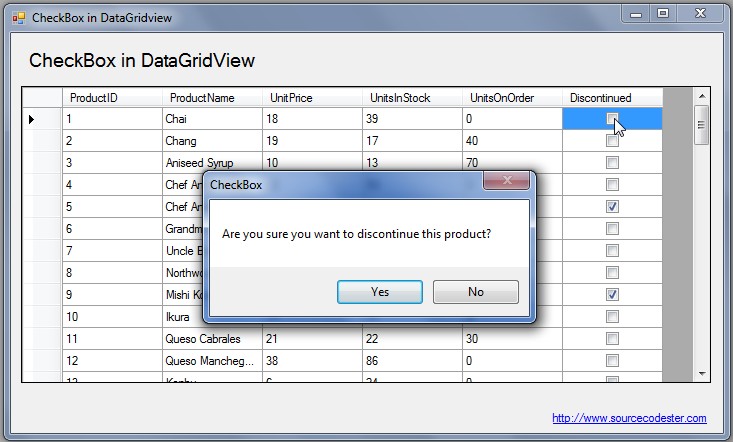Select the row 1 current-row arrow indicator
Screen dimensions: 733x442
point(31,119)
